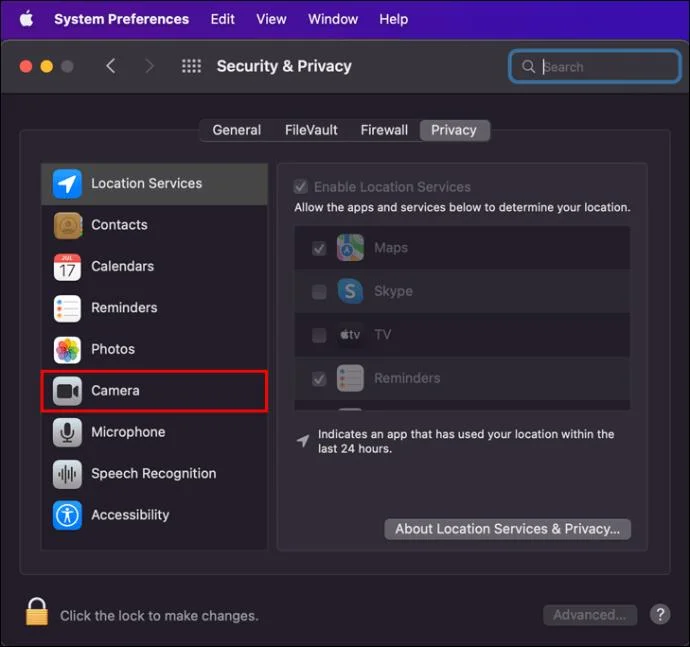Click the Skype app icon

pos(350,291)
